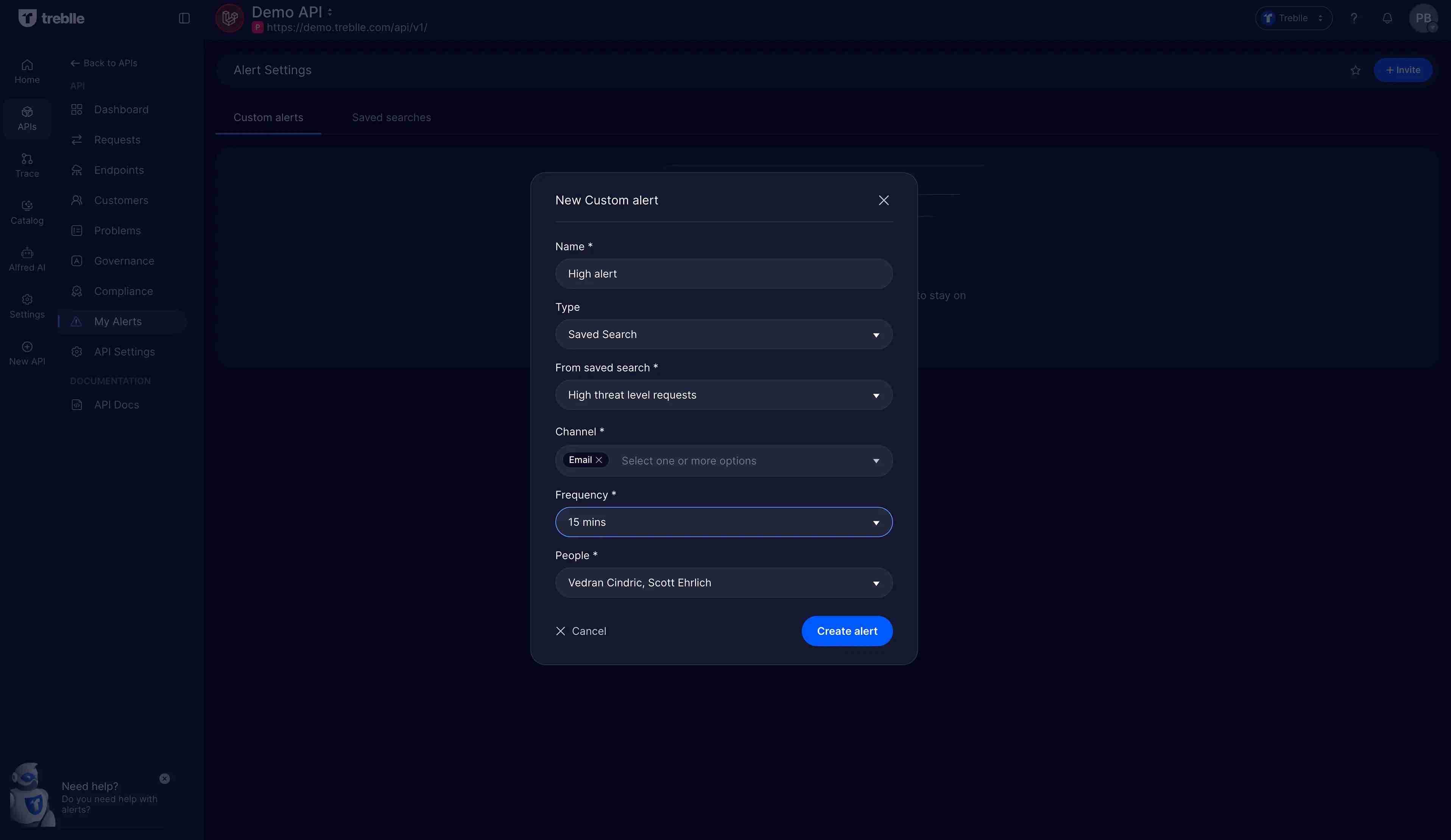Open My Alerts in the sidebar menu
The height and width of the screenshot is (840, 1451).
[118, 321]
